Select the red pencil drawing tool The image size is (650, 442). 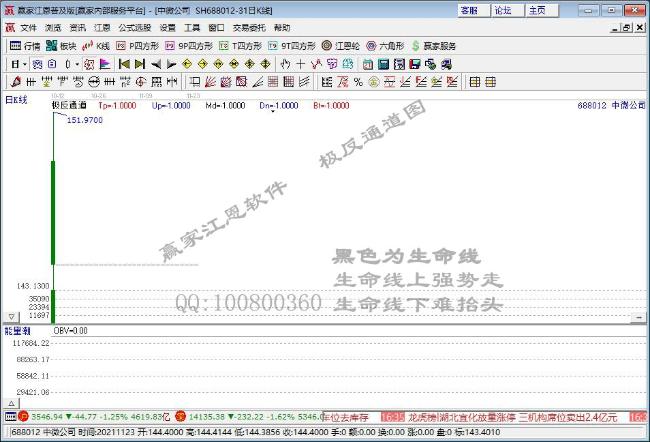[16, 82]
